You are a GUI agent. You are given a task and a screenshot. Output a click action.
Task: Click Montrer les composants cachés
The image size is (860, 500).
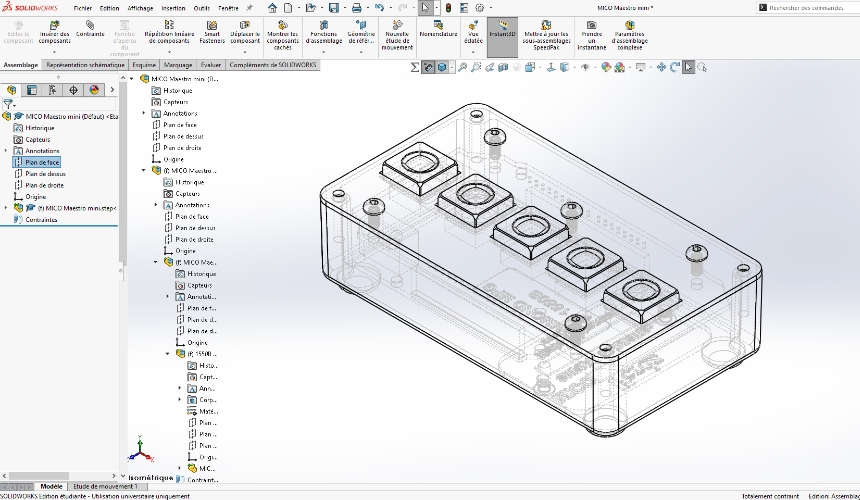pos(282,36)
